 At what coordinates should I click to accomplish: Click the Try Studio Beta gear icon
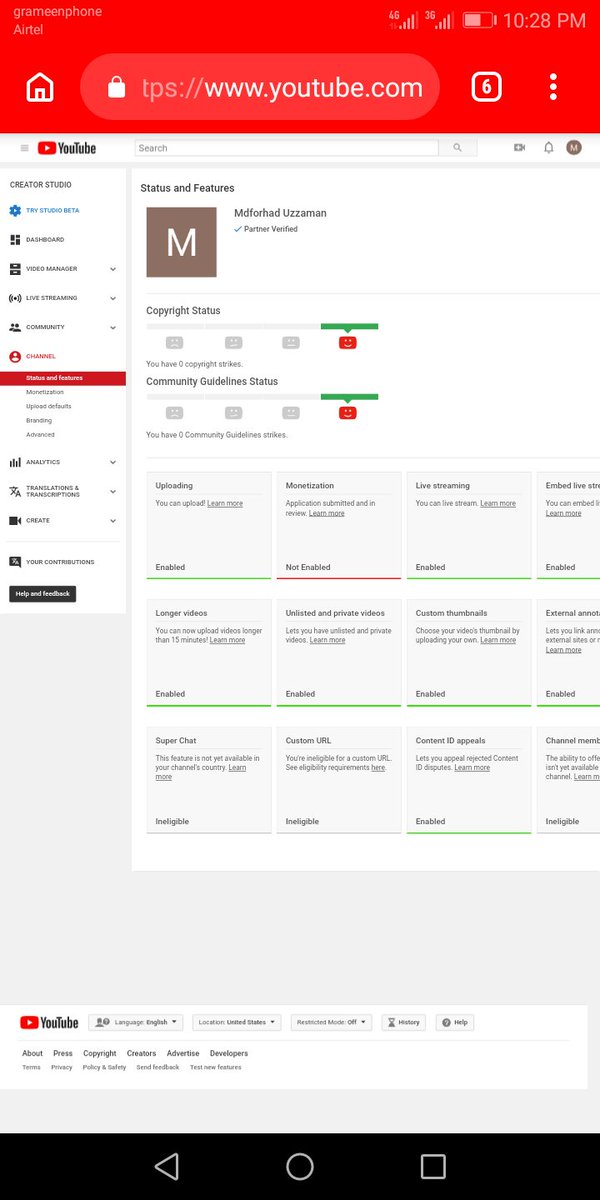(15, 211)
